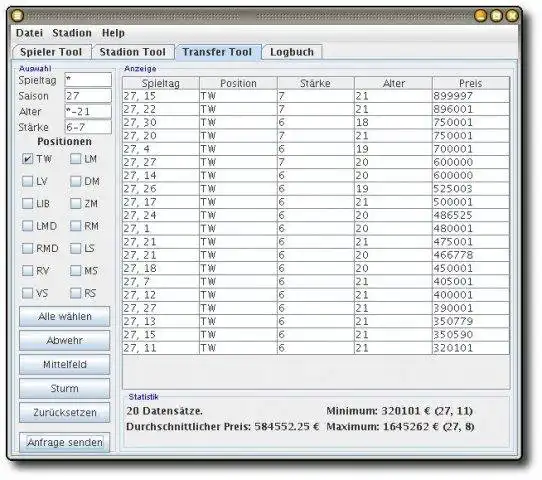
Task: Check the RMD position checkbox
Action: pyautogui.click(x=27, y=248)
